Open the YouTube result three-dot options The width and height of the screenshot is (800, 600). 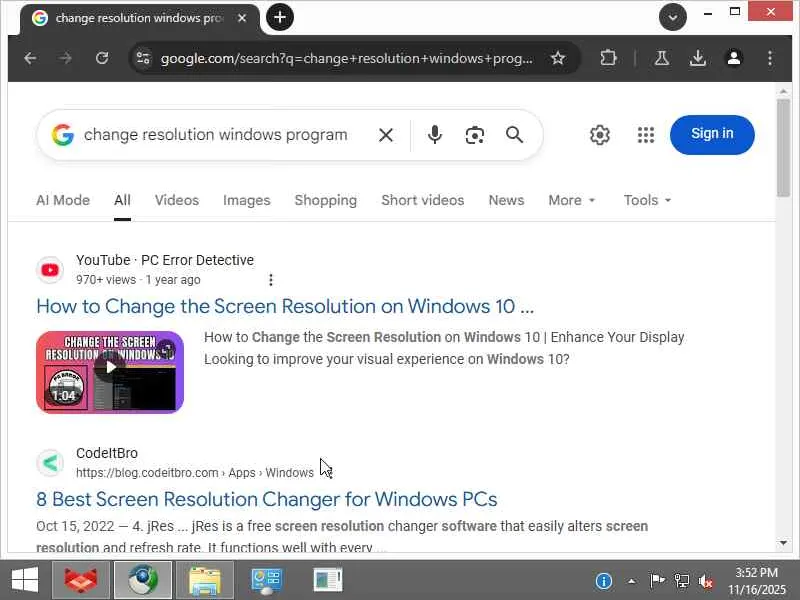coord(270,280)
